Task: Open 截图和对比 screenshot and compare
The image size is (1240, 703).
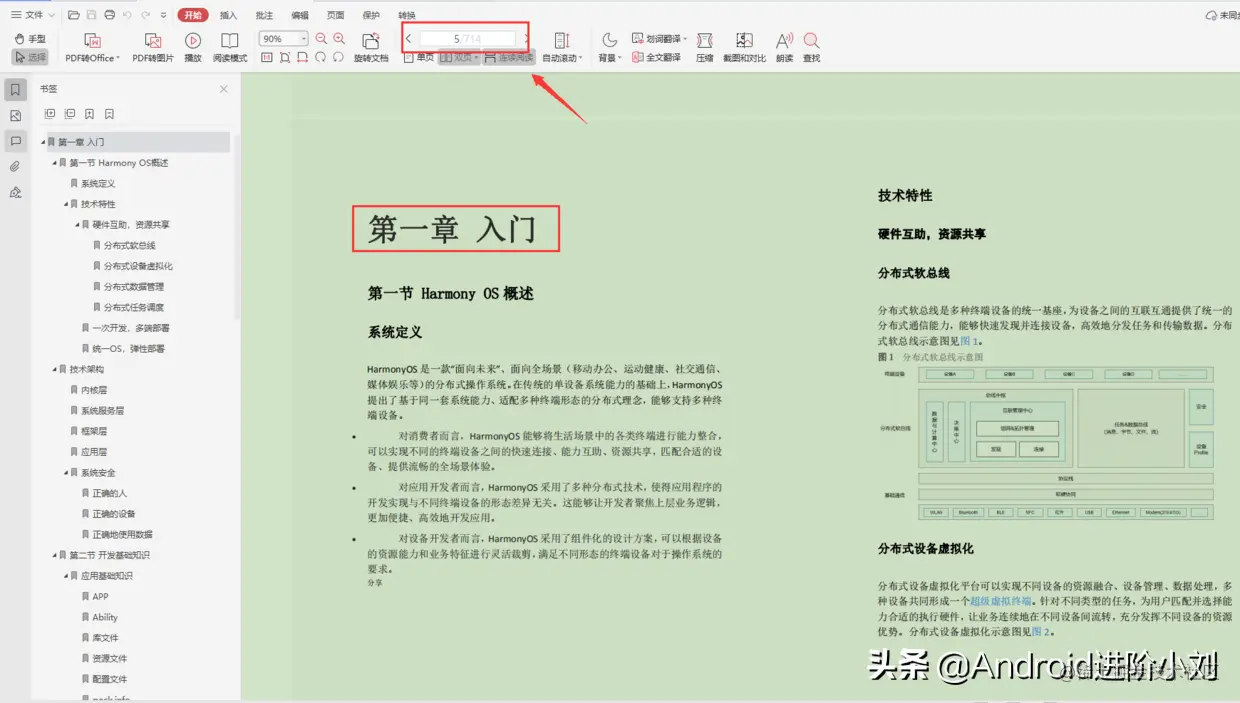Action: (744, 47)
